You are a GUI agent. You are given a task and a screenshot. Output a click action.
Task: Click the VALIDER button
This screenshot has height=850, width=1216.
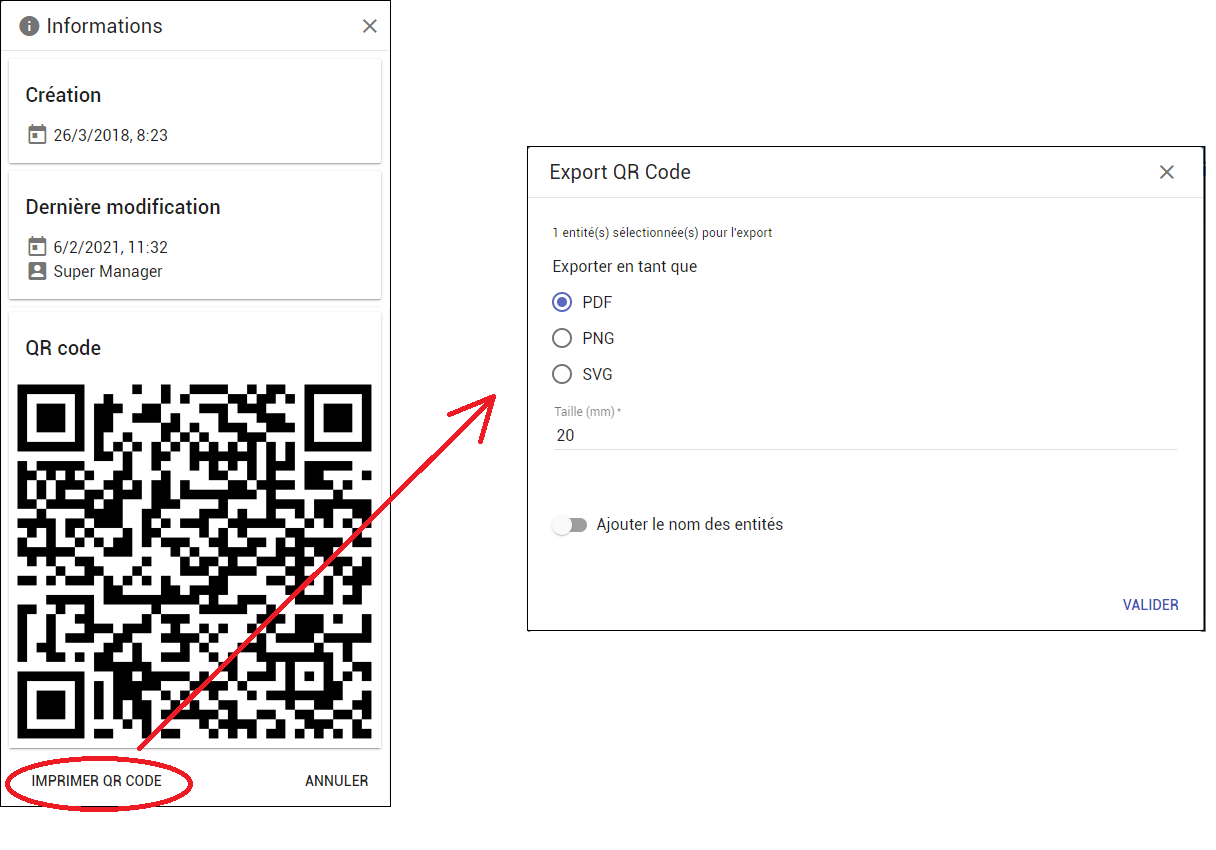click(1151, 605)
